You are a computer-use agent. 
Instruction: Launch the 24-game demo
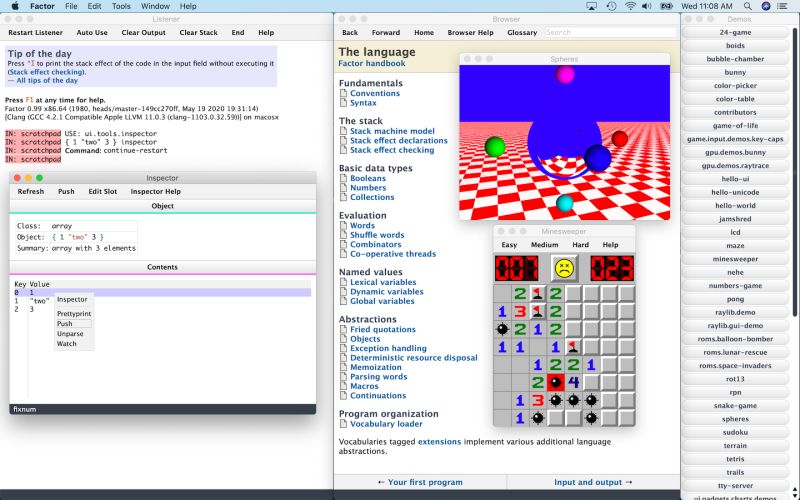coord(735,32)
